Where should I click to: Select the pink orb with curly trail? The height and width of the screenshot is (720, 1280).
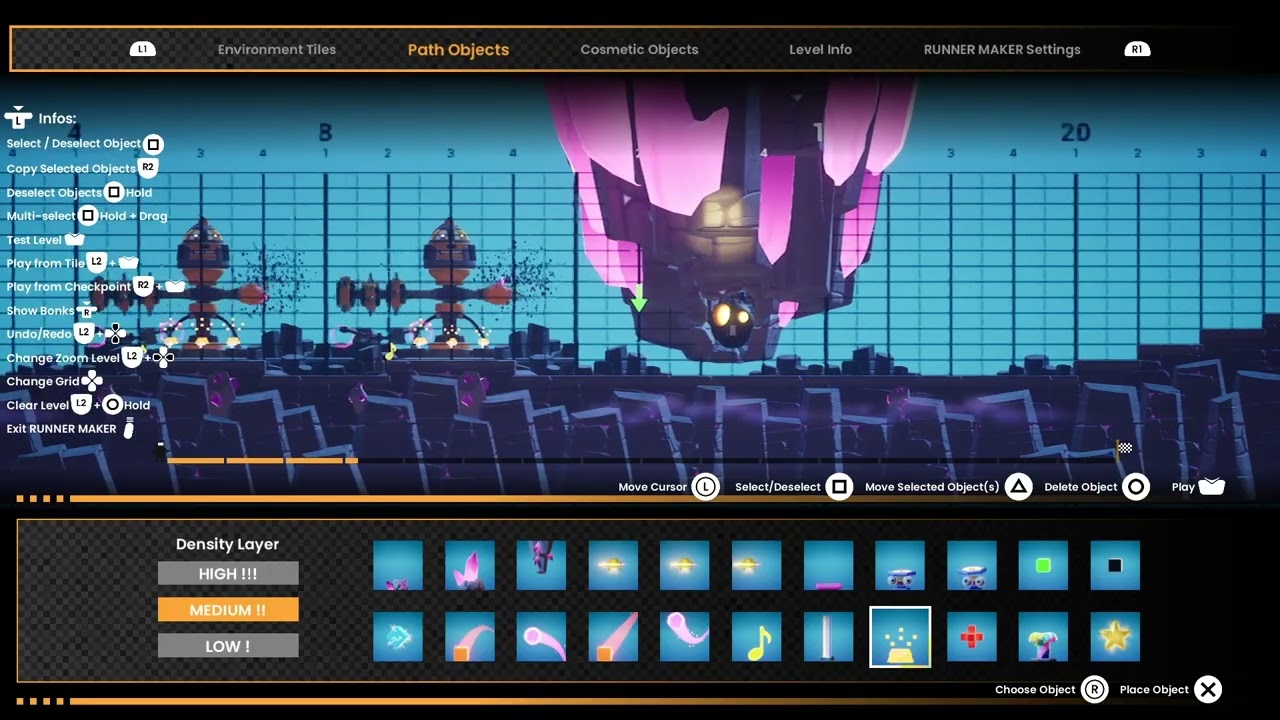click(685, 637)
